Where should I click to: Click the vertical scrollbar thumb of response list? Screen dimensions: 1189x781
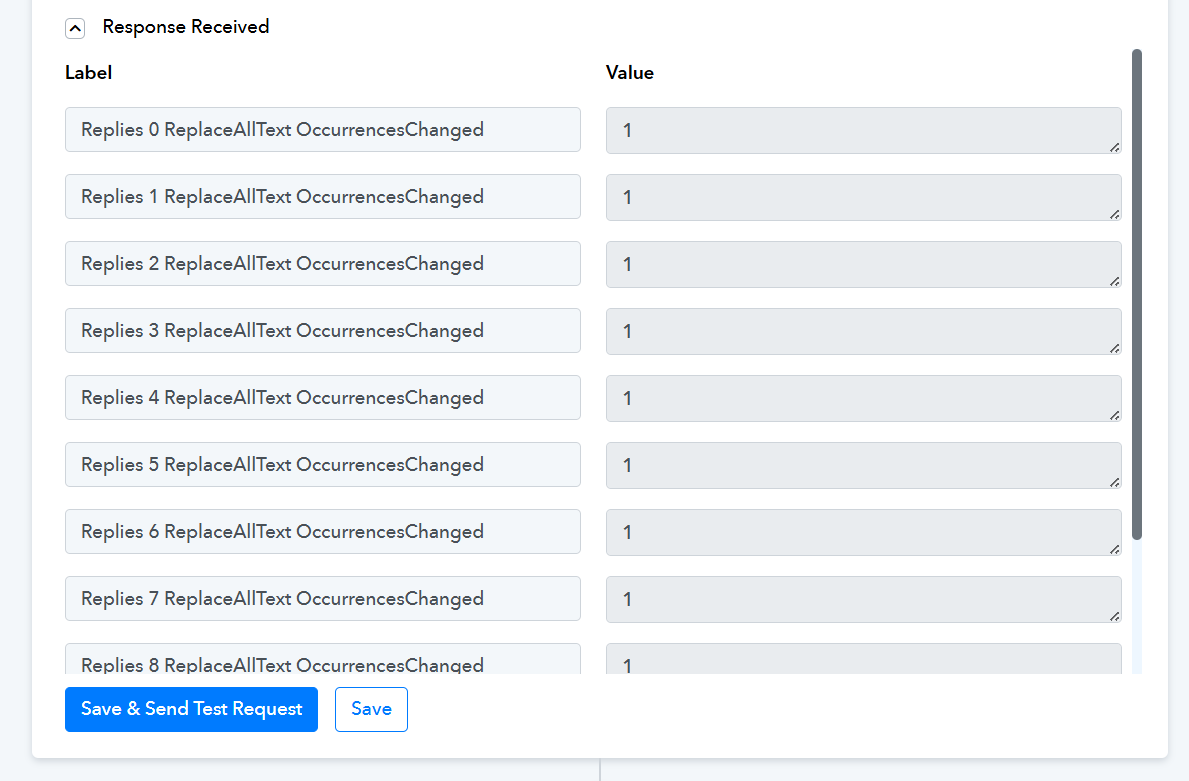(x=1137, y=294)
